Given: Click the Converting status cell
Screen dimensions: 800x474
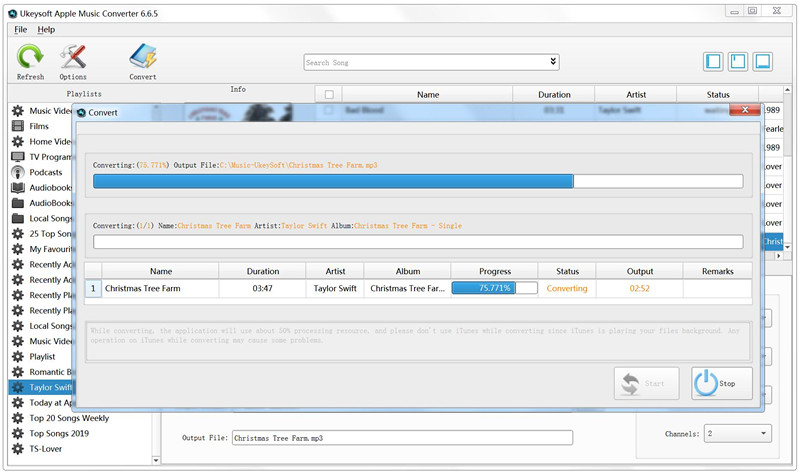Looking at the screenshot, I should (567, 288).
